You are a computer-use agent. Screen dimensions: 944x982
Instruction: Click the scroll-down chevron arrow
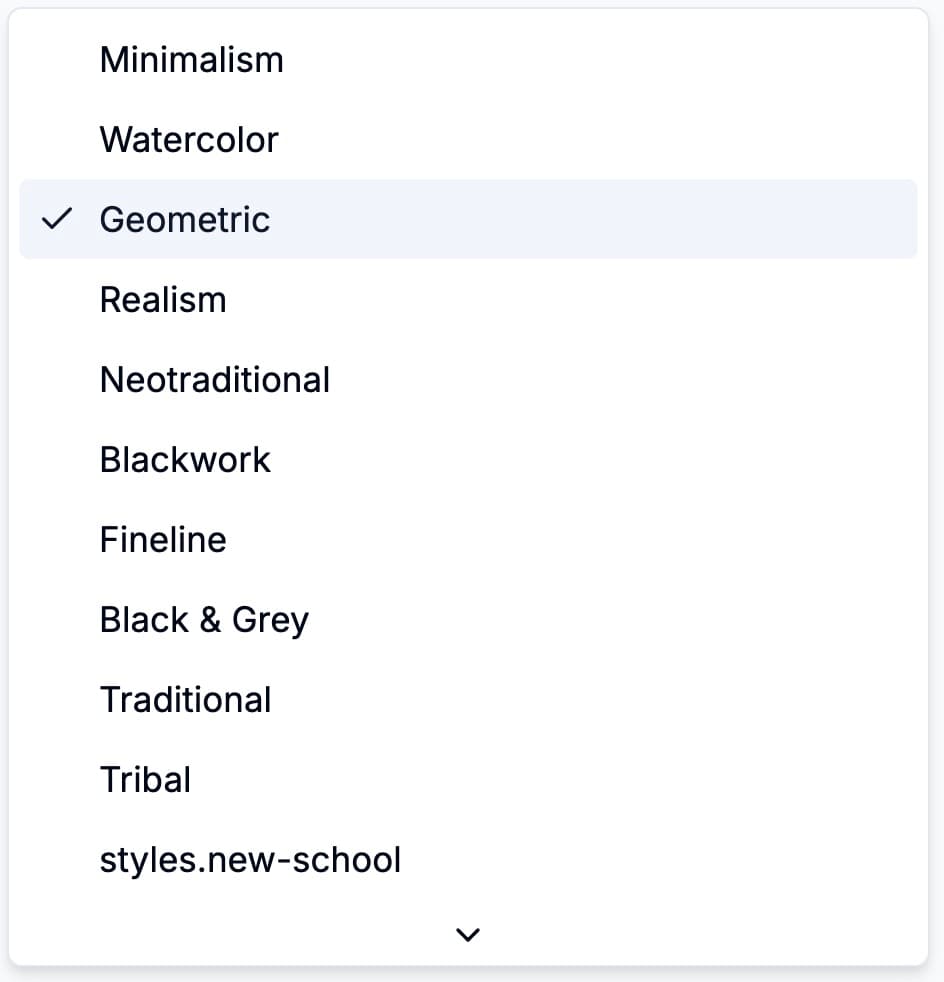click(x=468, y=934)
